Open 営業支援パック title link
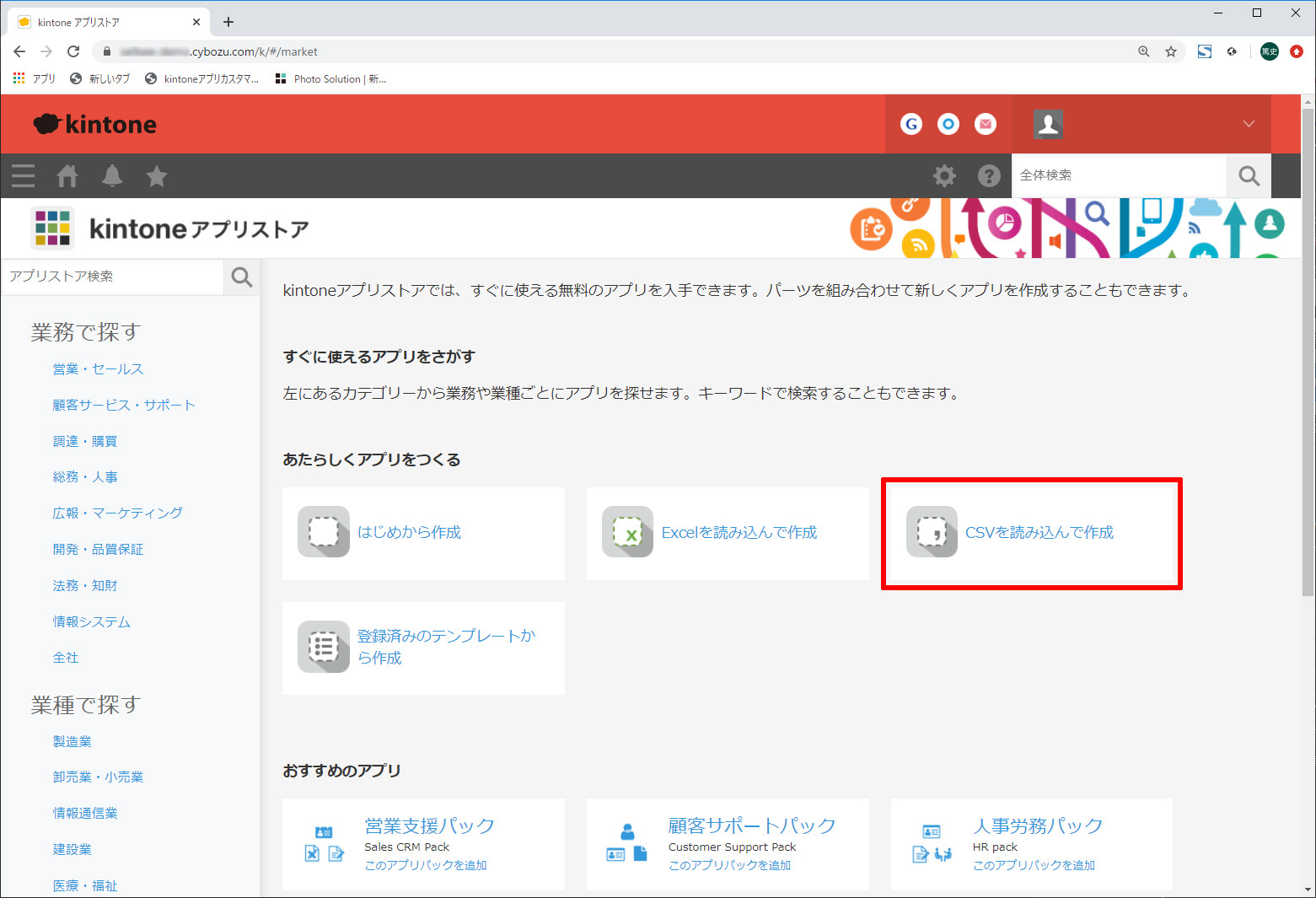This screenshot has height=898, width=1316. coord(429,825)
